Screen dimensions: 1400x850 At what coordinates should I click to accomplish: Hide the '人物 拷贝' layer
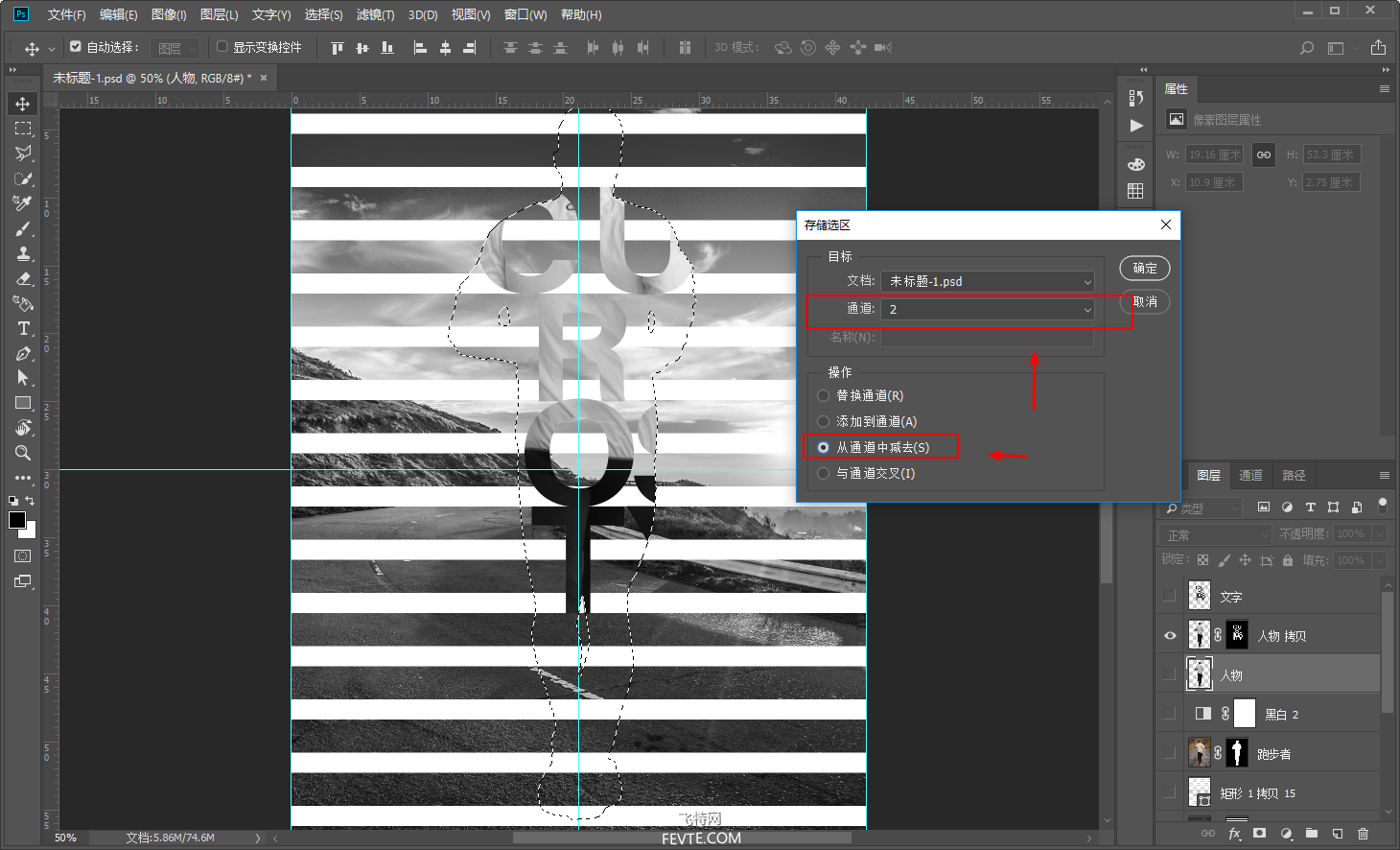point(1169,635)
